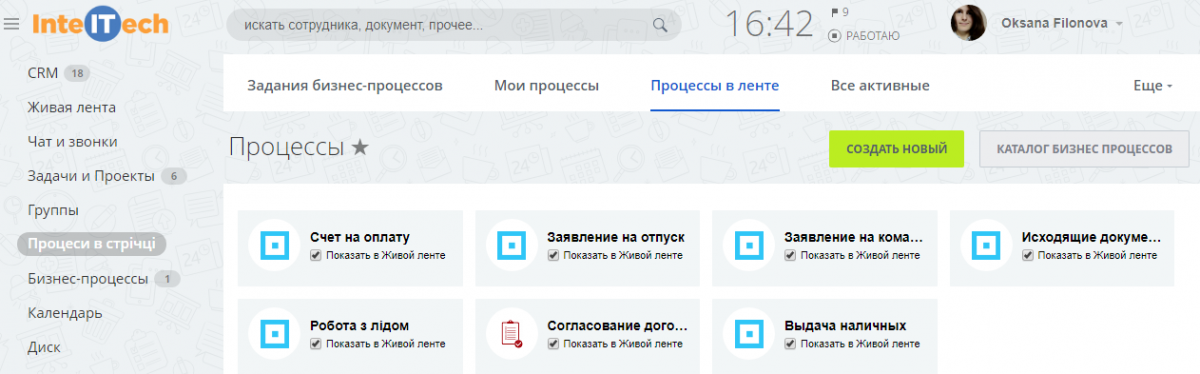Click the Oksana Filonova user name
1200x374 pixels.
point(1053,24)
